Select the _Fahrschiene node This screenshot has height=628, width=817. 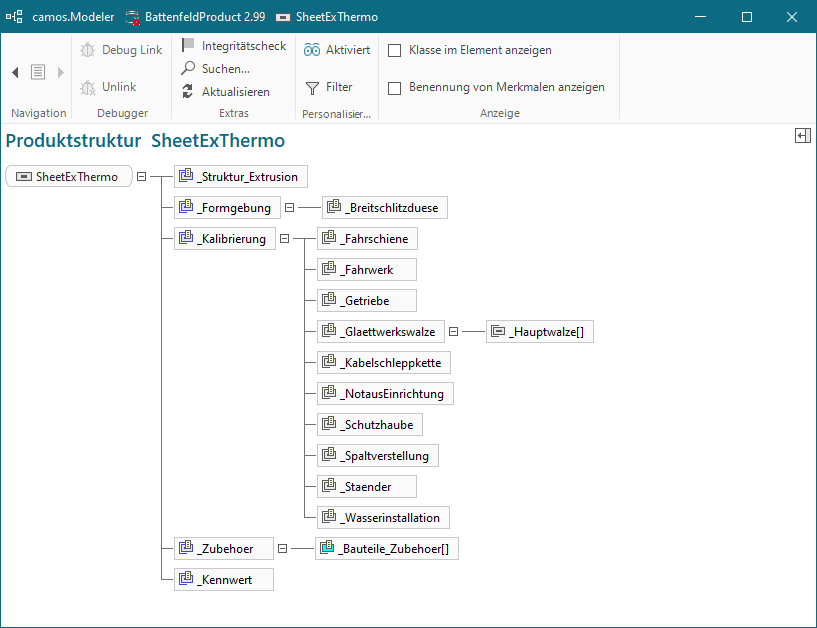(367, 239)
